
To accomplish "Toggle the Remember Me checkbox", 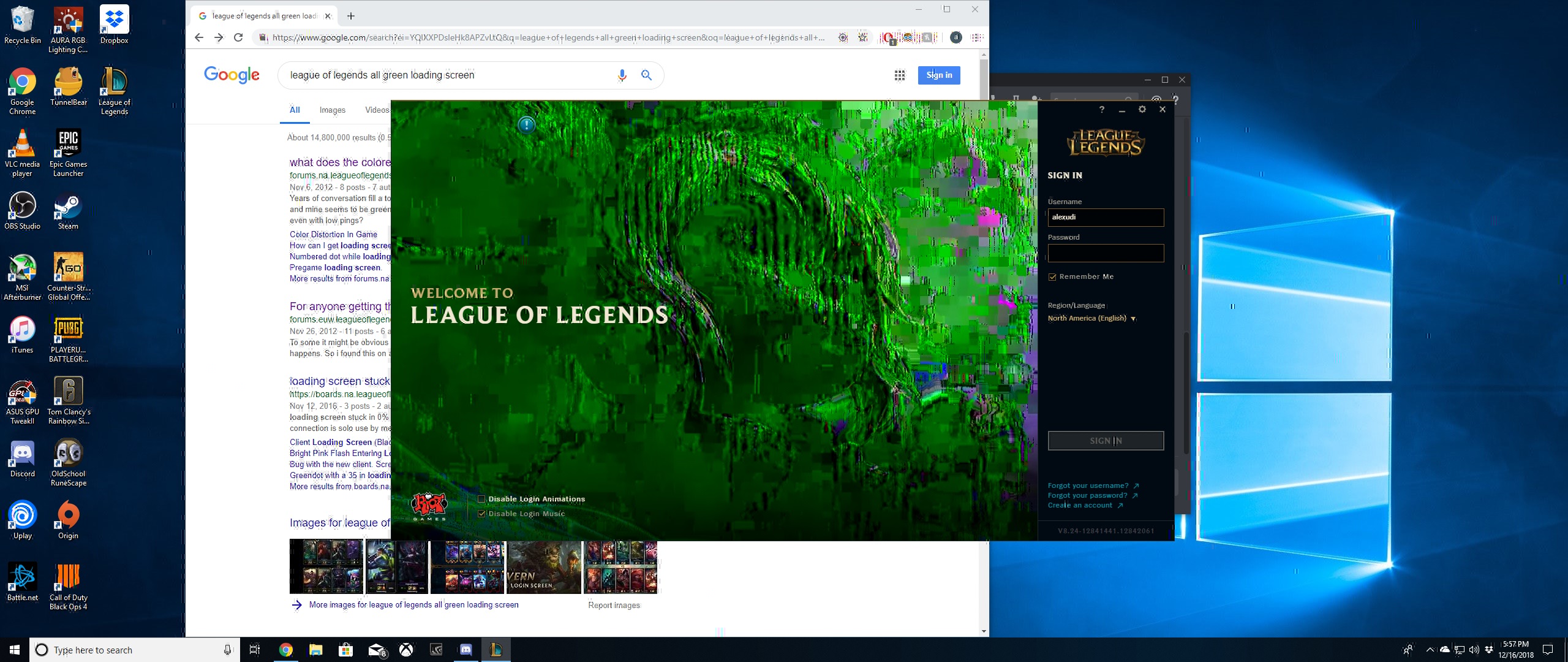I will pos(1052,277).
